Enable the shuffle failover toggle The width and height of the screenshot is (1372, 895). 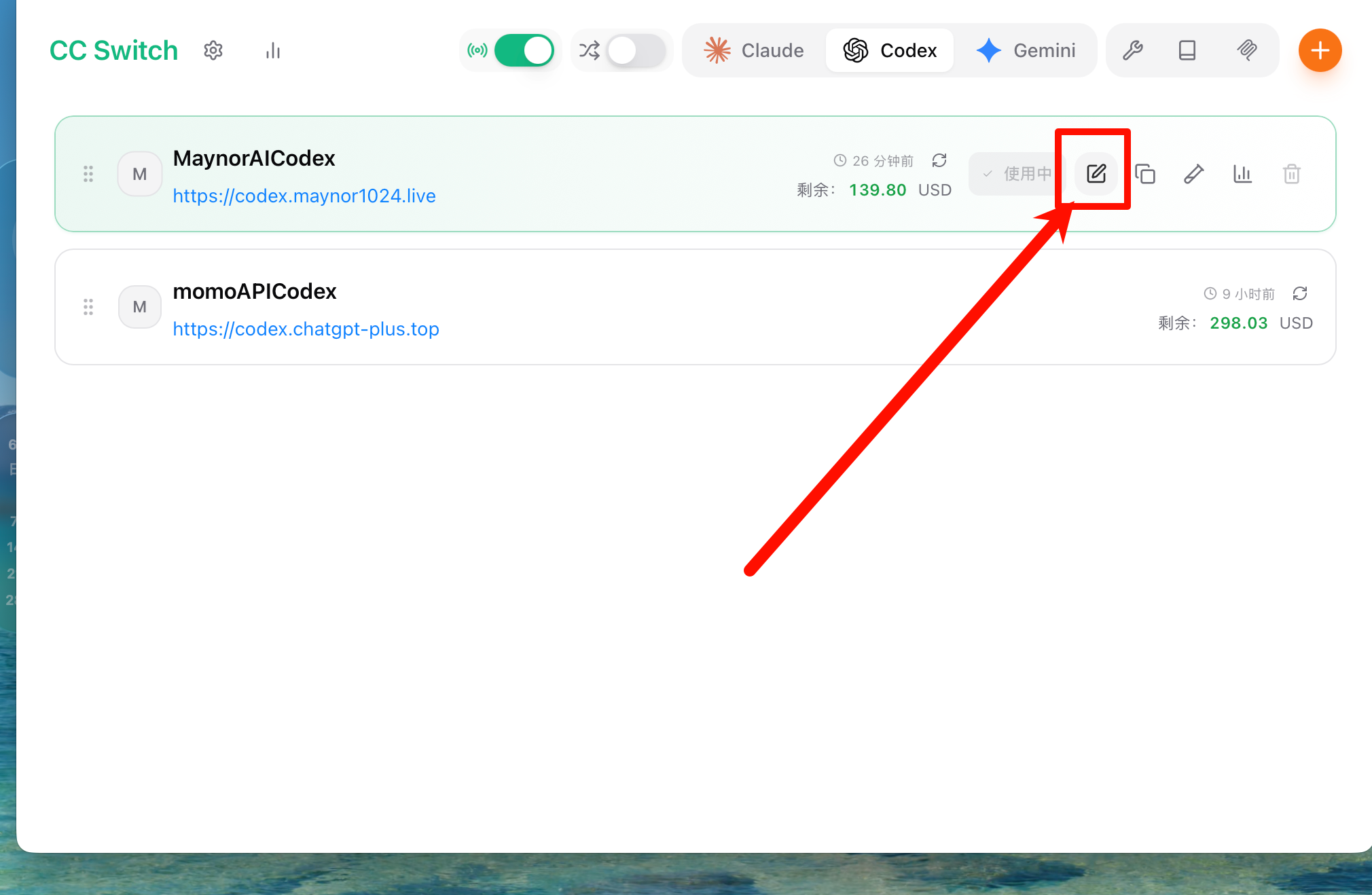tap(636, 50)
